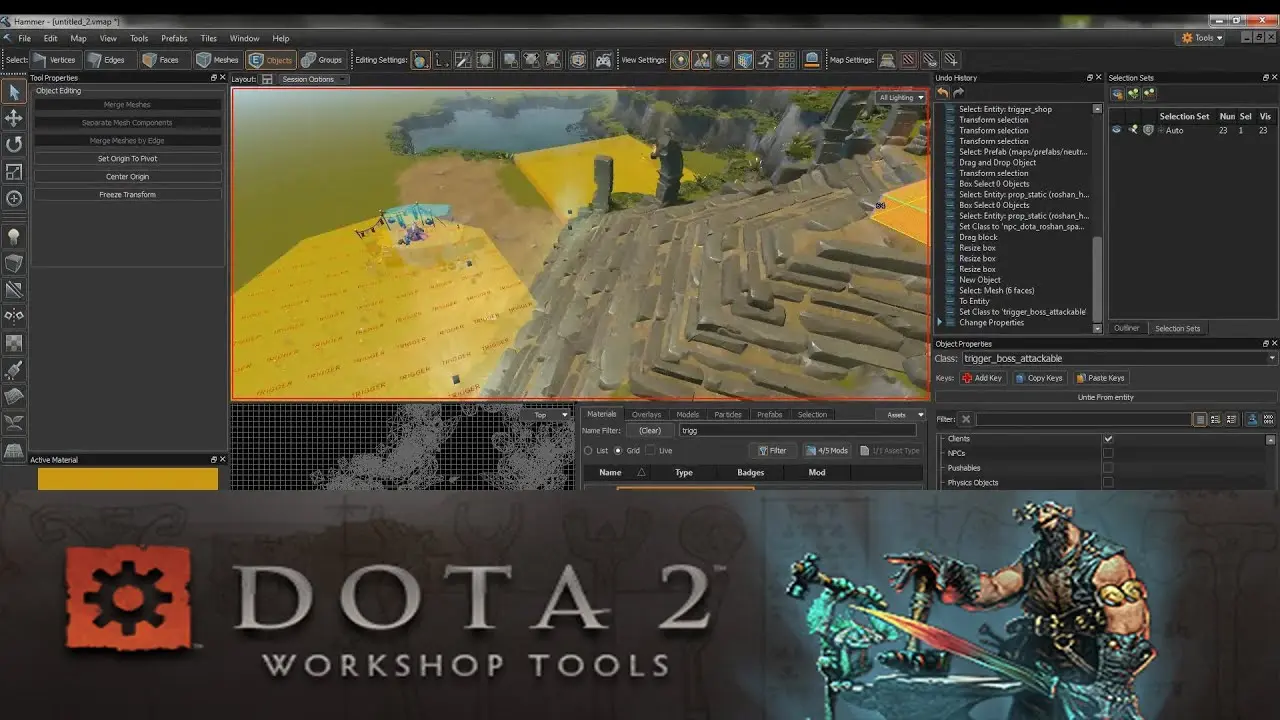
Task: Click the Set Origin To Pivot button
Action: tap(127, 159)
